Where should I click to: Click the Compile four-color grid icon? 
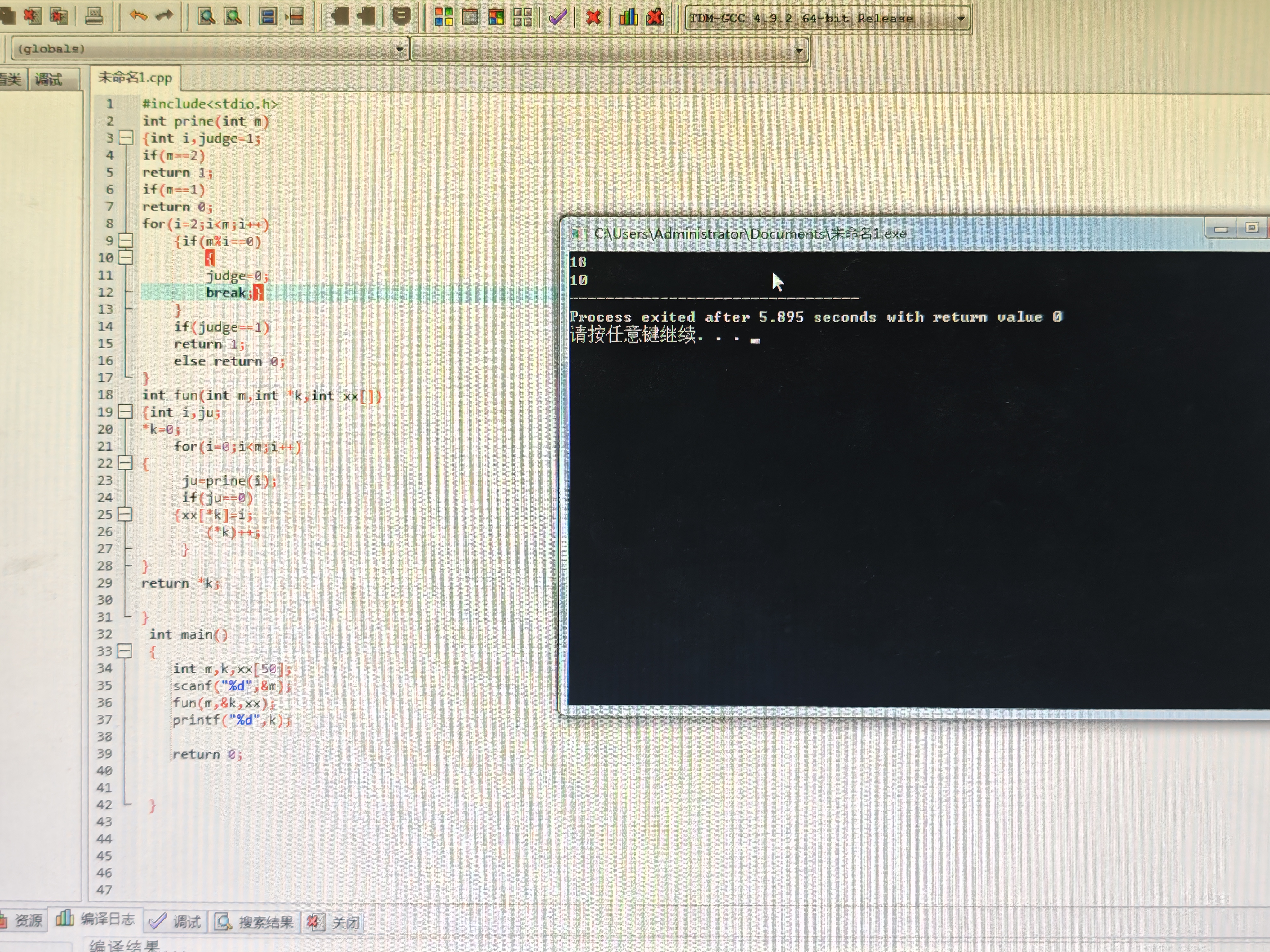point(443,17)
